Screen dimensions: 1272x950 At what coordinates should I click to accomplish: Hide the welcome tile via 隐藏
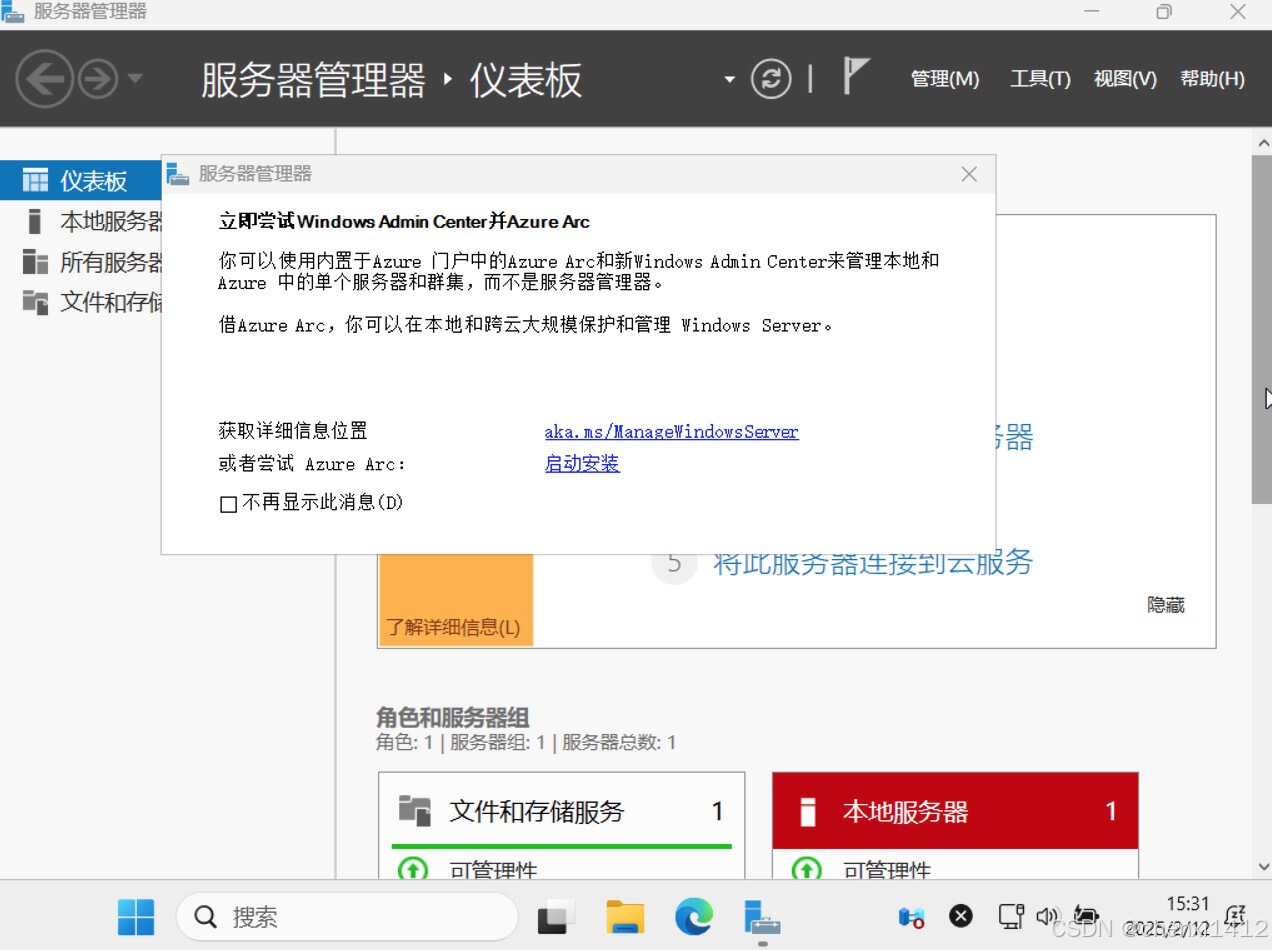(1166, 605)
